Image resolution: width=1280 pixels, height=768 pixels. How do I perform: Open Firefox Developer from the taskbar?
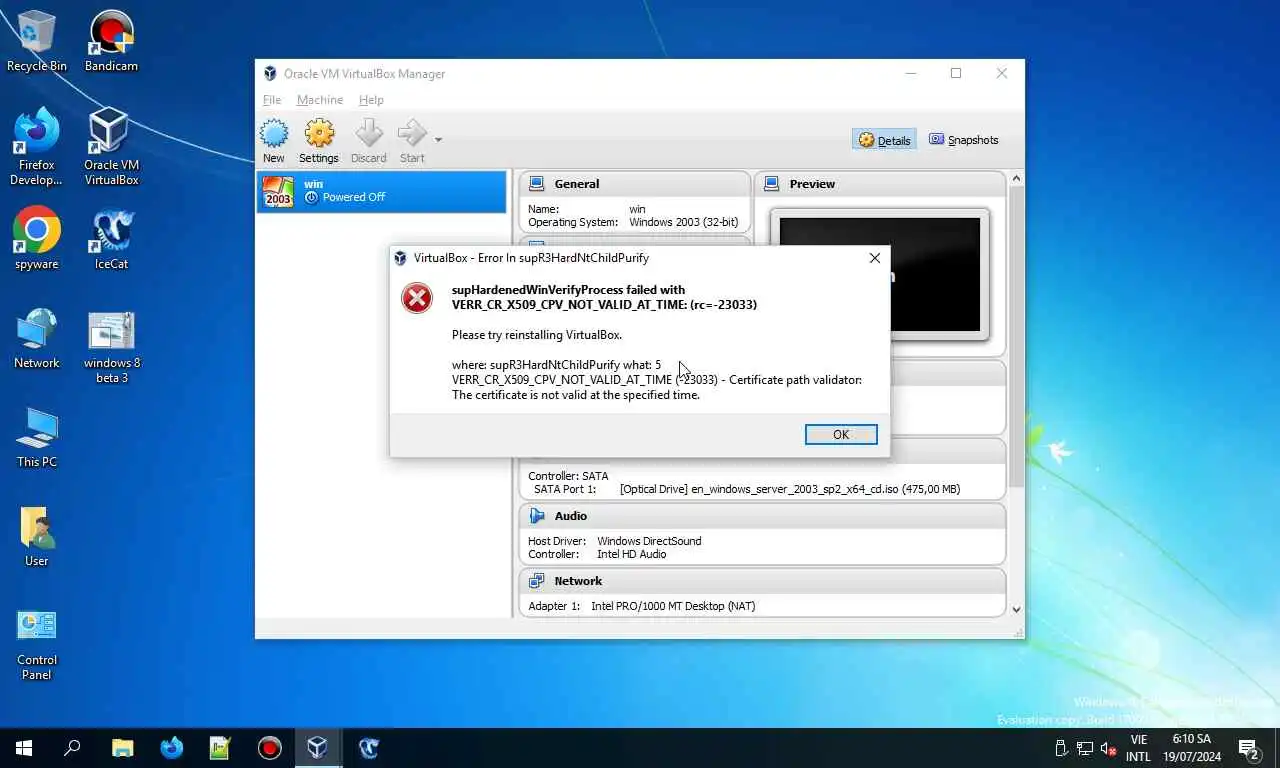click(x=171, y=748)
